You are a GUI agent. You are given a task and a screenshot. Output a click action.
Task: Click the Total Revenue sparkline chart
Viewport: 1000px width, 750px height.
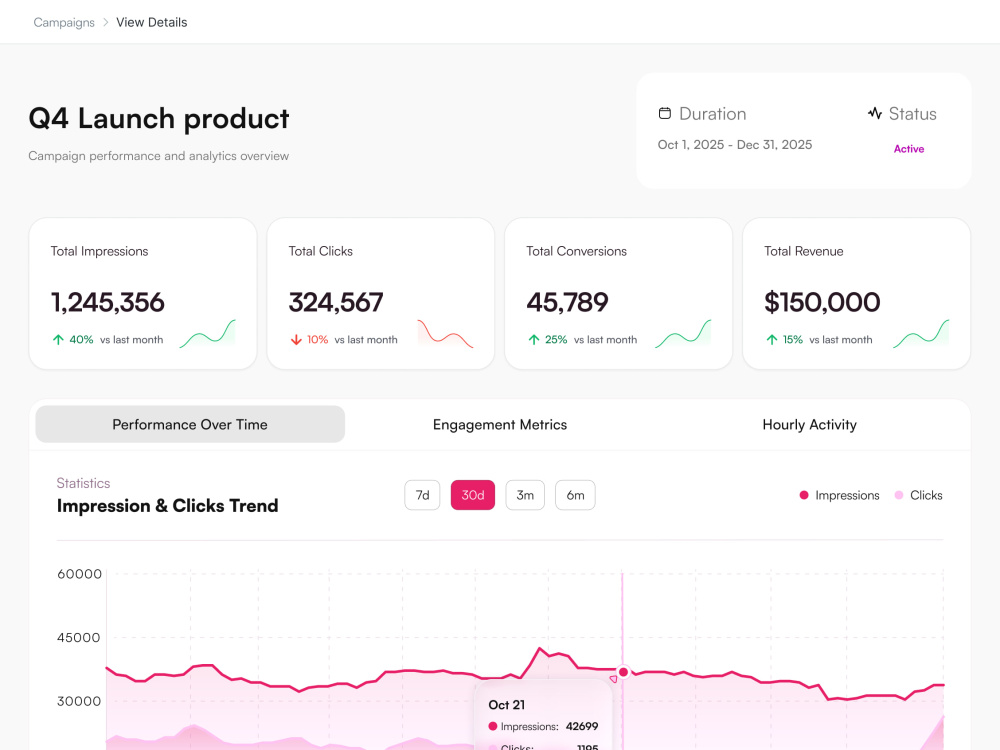point(921,334)
